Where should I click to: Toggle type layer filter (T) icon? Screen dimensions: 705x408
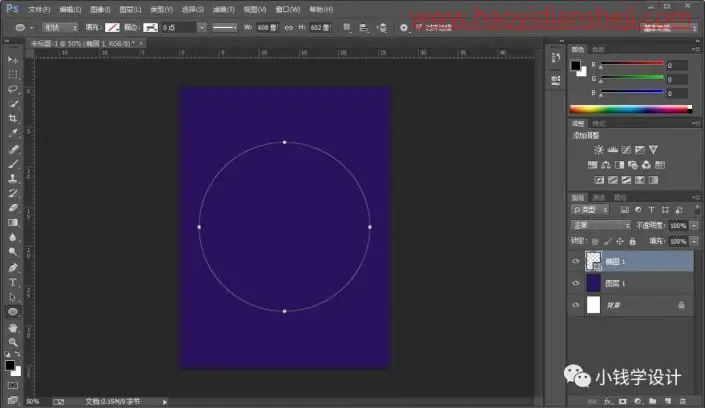point(651,210)
